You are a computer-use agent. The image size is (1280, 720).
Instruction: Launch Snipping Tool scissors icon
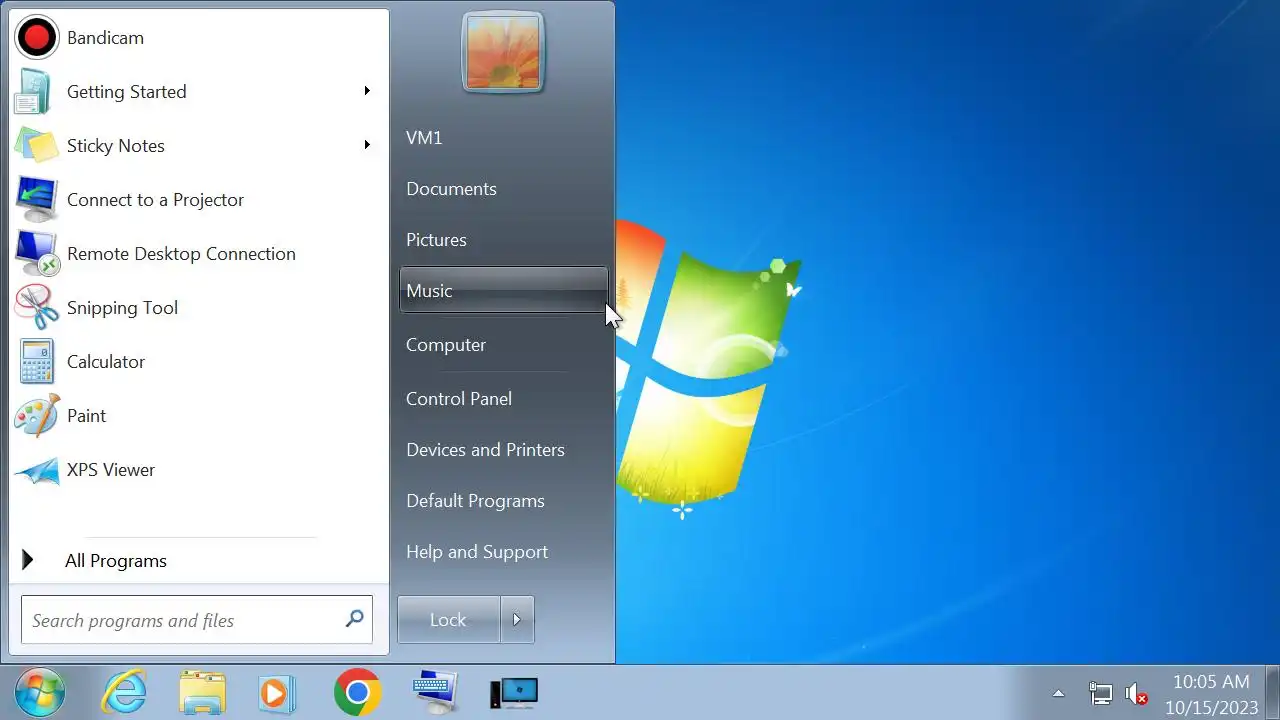[37, 308]
